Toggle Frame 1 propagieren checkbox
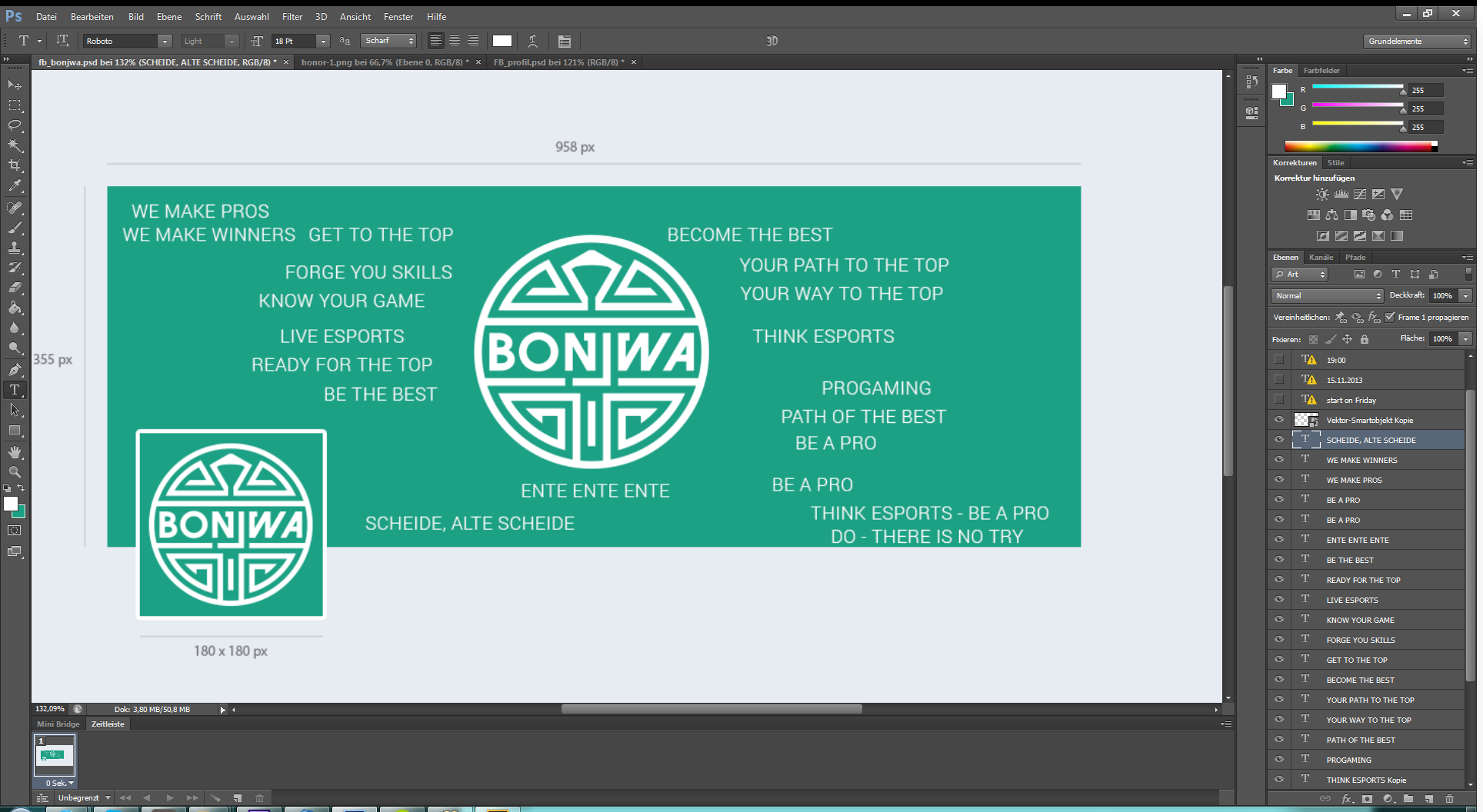Viewport: 1483px width, 812px height. [1390, 318]
